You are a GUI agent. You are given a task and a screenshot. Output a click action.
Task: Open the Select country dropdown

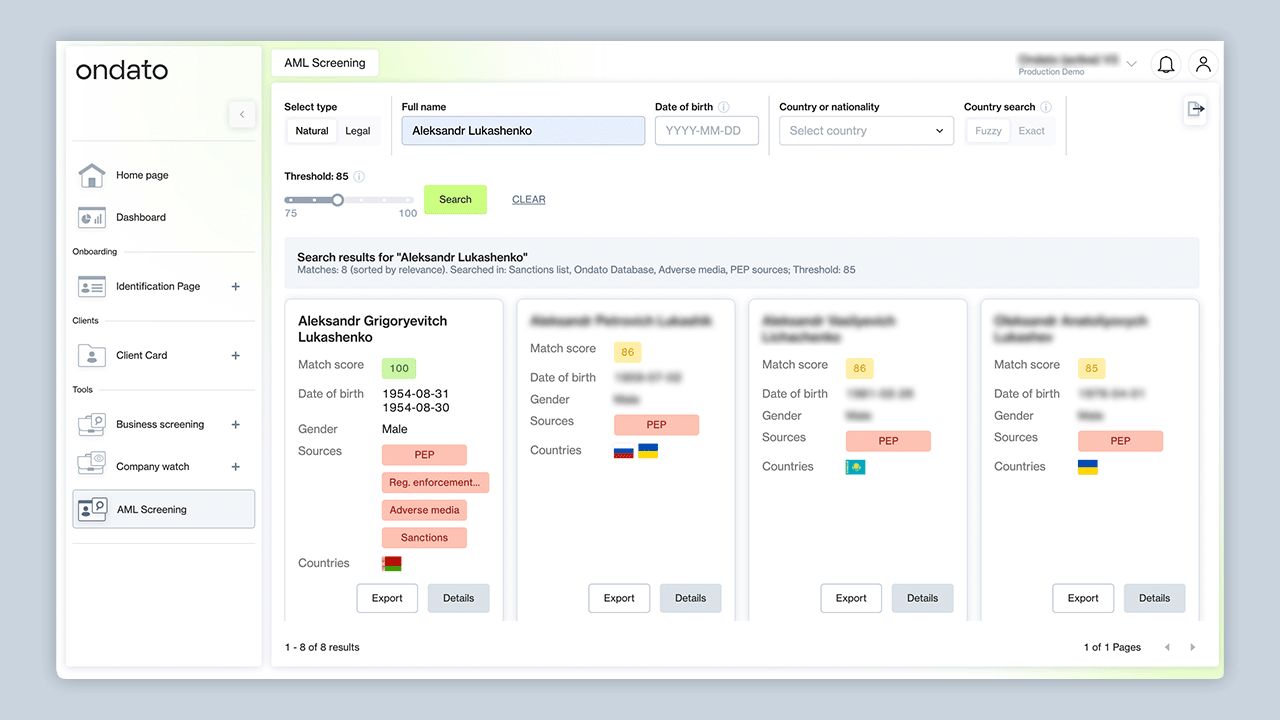(x=866, y=131)
